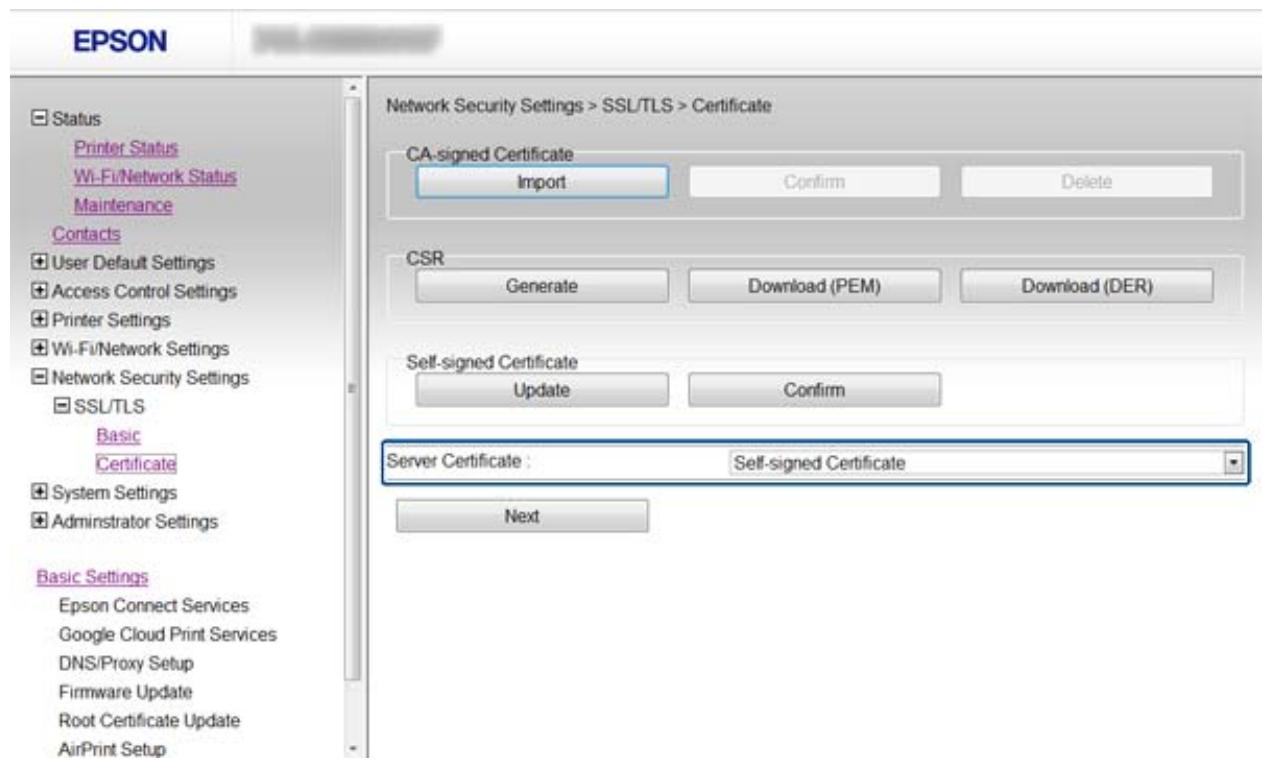This screenshot has width=1268, height=768.
Task: Expand Administrator Settings plus icon
Action: click(38, 521)
